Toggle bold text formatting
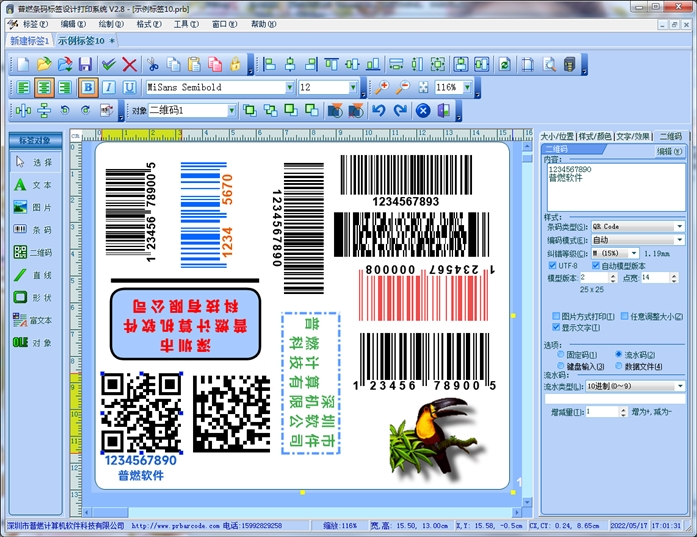 (86, 87)
